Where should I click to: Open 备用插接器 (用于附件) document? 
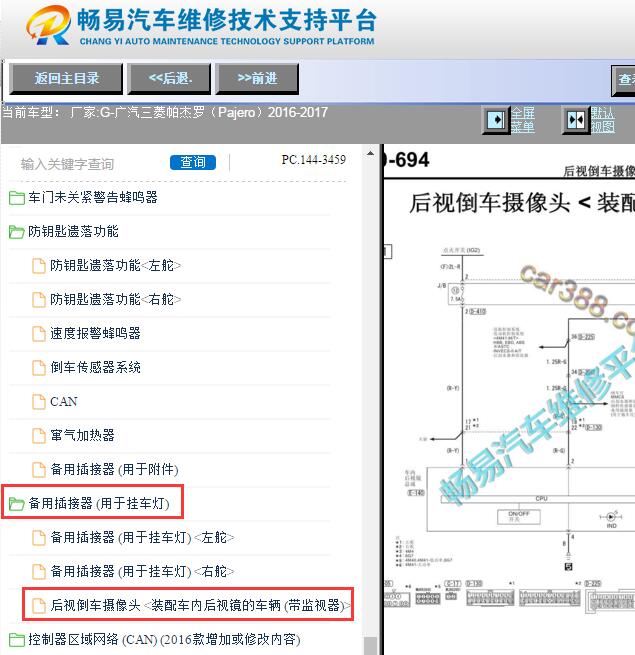coord(114,470)
